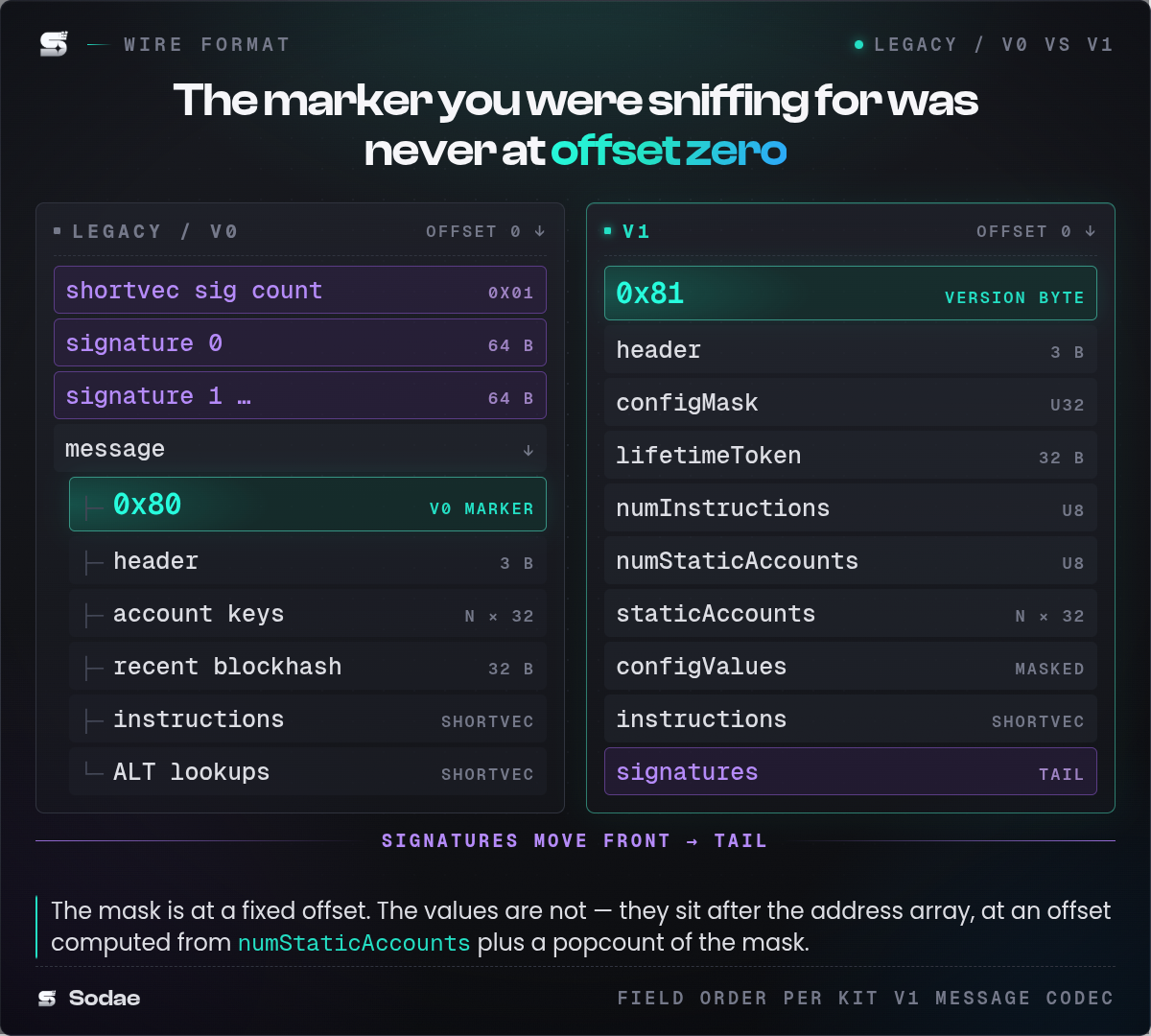Image resolution: width=1151 pixels, height=1036 pixels.
Task: Click the down arrow next to V1 OFFSET 0
Action: [1091, 231]
